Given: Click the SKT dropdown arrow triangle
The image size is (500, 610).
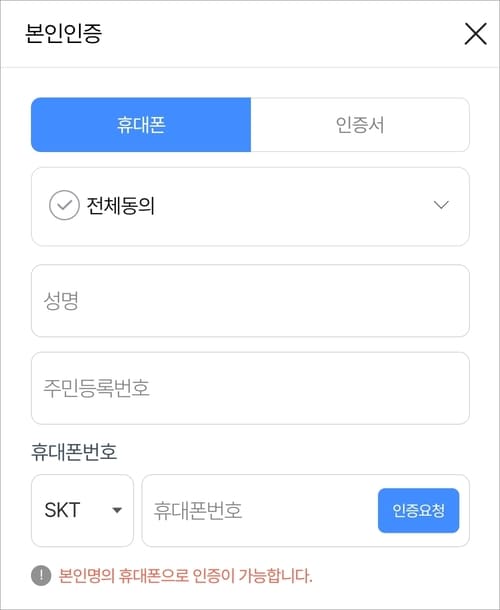Looking at the screenshot, I should click(117, 510).
